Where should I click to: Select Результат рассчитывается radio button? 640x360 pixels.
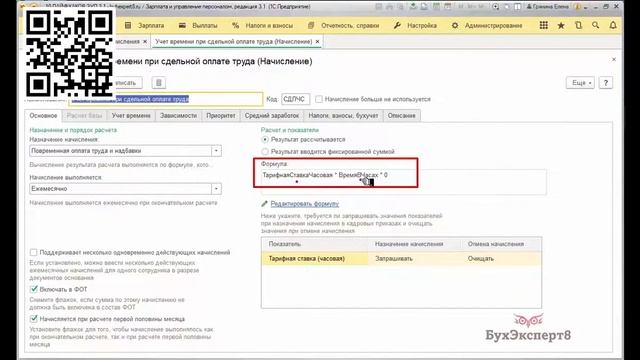[265, 140]
